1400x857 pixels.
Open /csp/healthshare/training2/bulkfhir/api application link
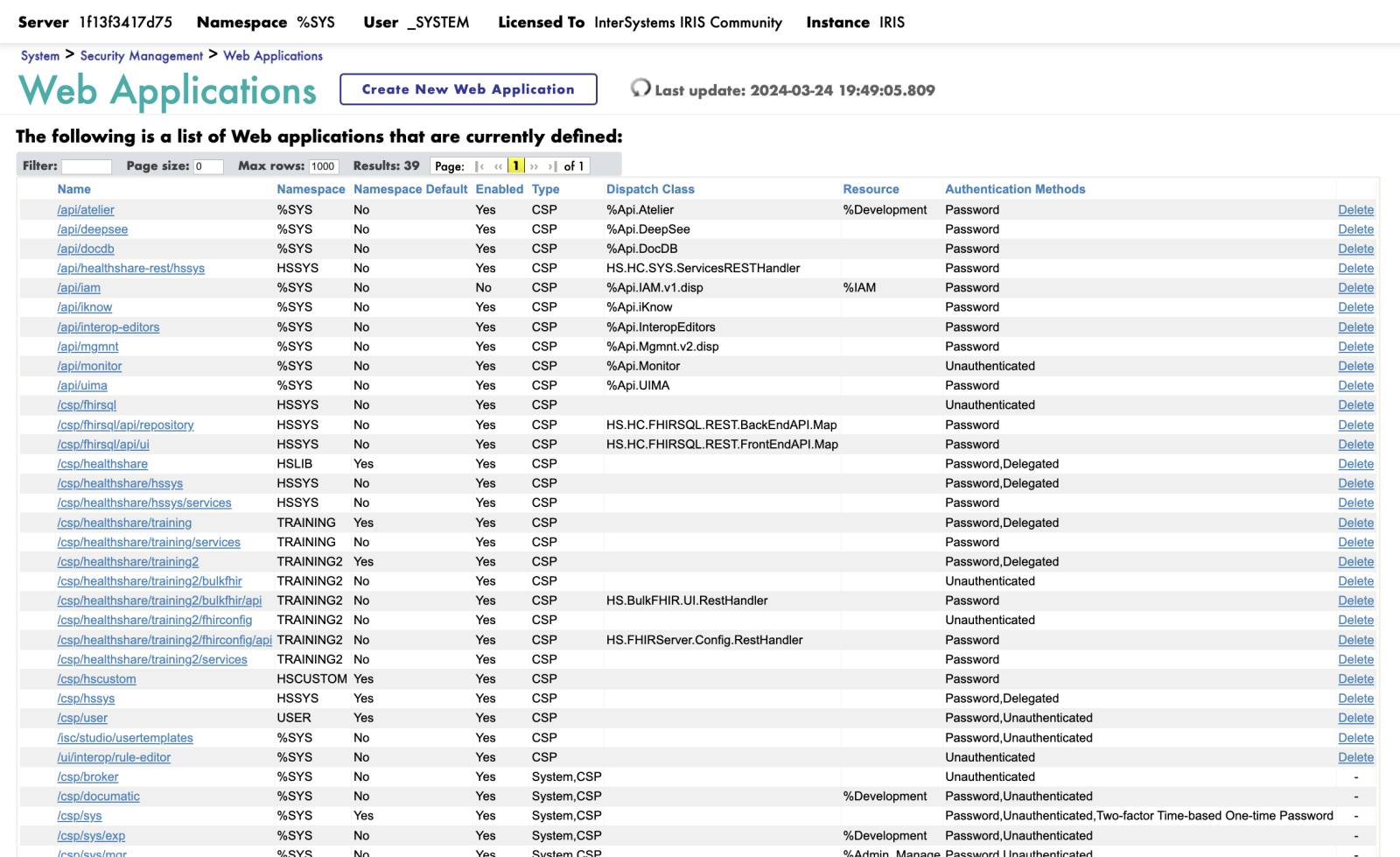159,601
